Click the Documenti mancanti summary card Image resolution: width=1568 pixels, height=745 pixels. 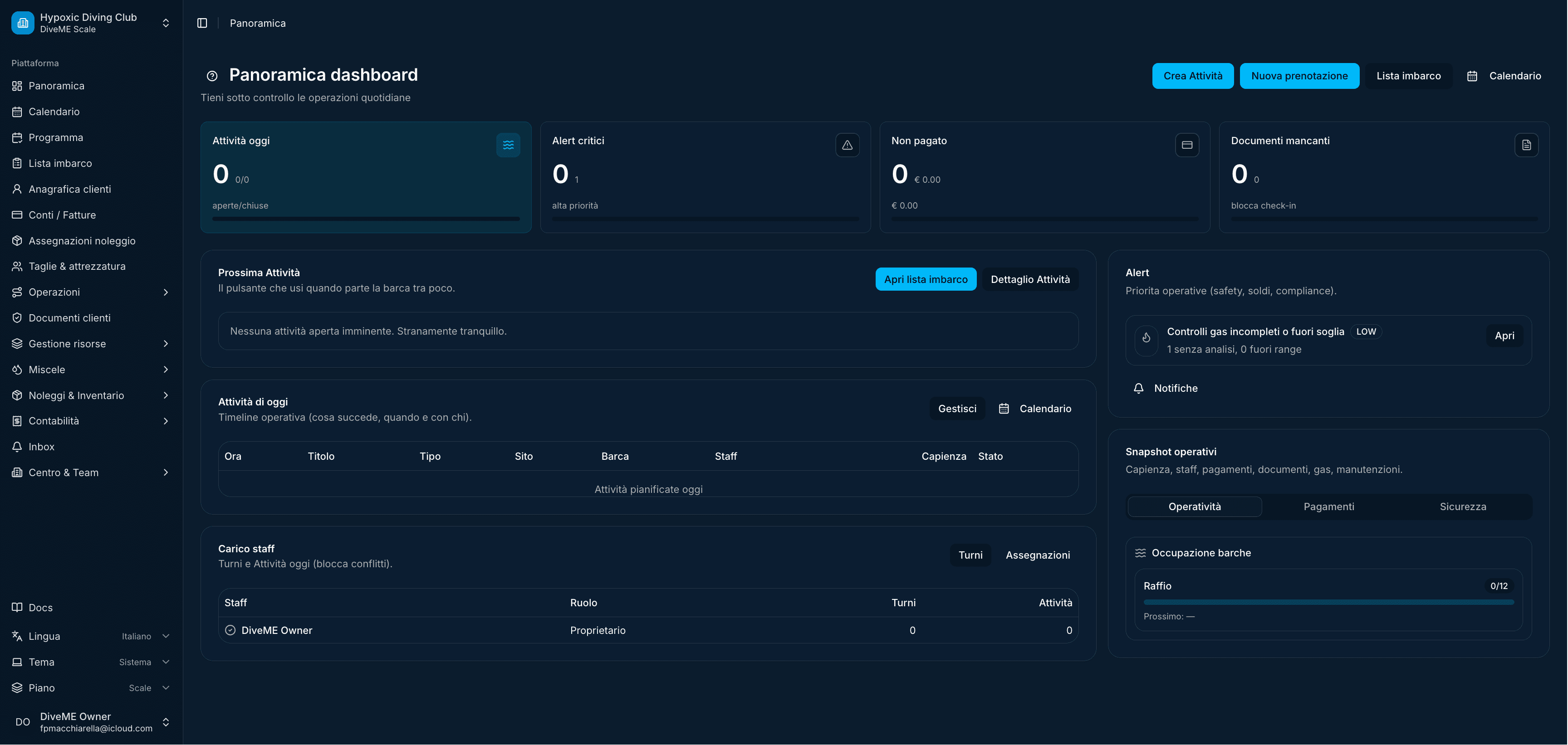[1384, 178]
